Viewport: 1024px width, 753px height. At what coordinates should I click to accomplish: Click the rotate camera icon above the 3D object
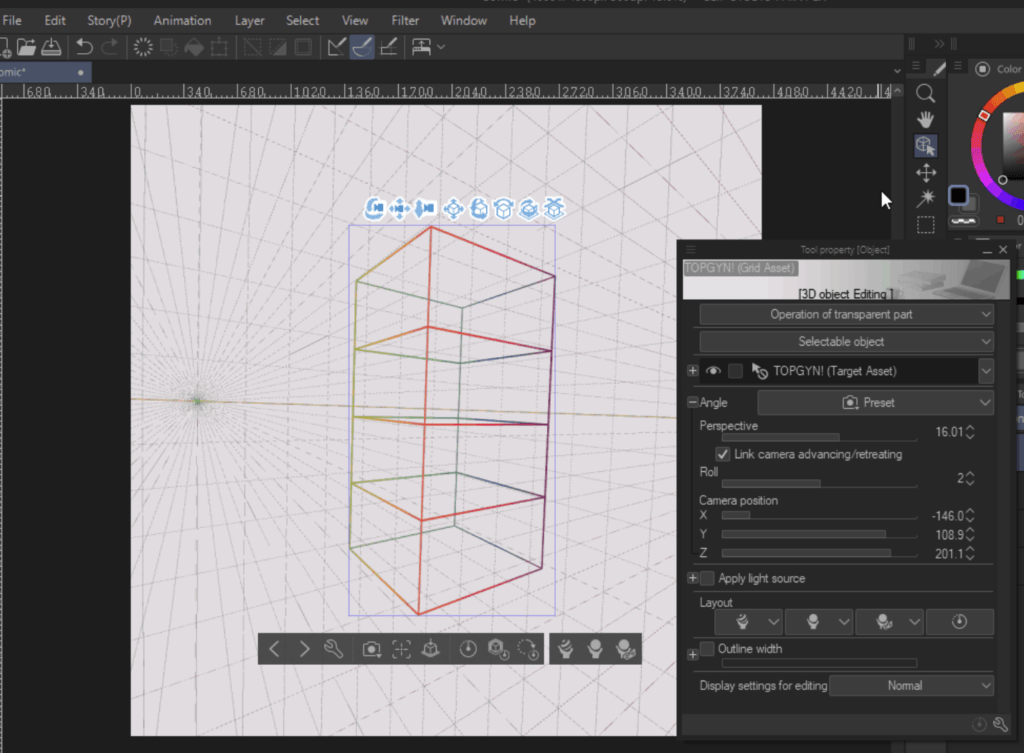[x=375, y=208]
